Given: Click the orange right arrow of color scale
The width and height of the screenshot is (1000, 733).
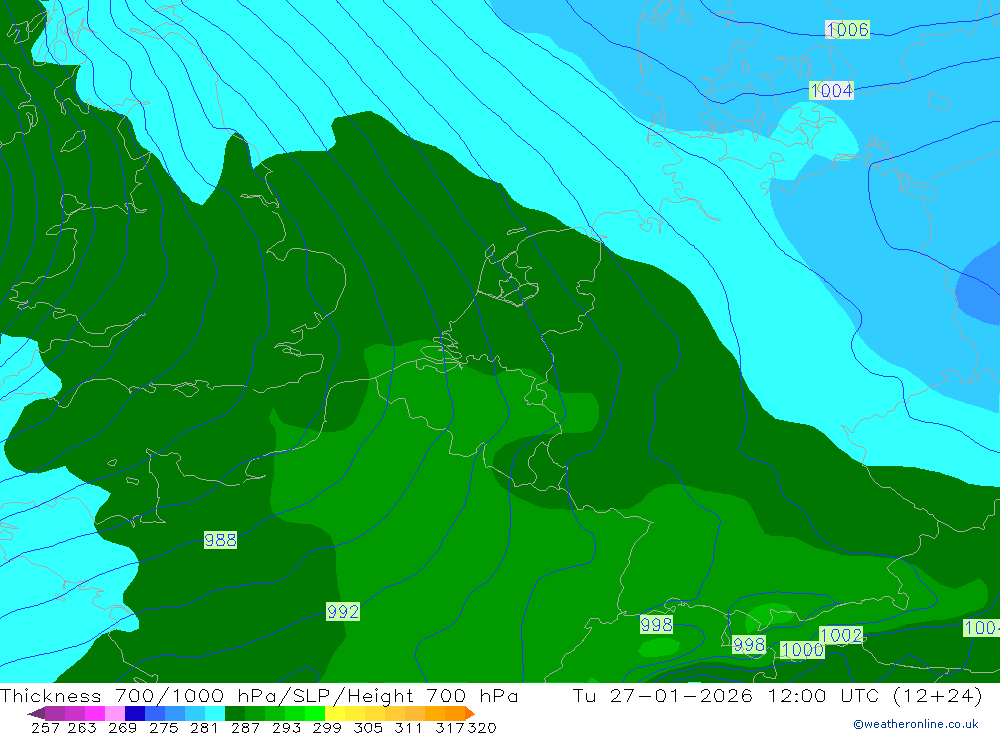Looking at the screenshot, I should pos(470,713).
